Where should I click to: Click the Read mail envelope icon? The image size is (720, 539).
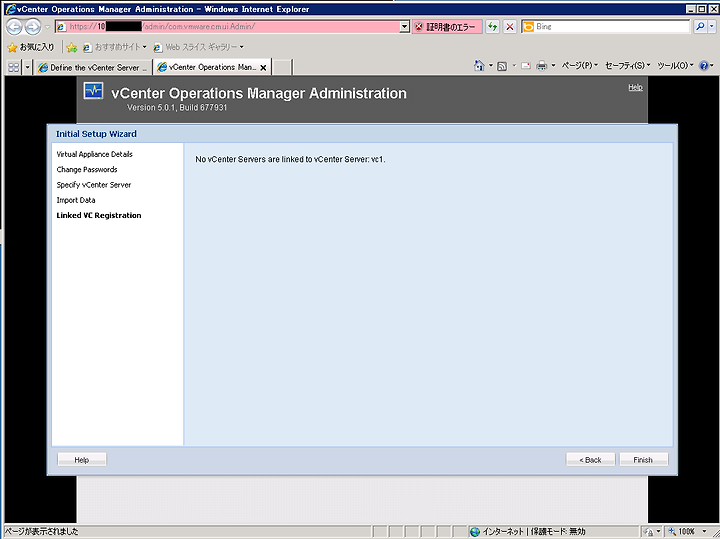click(x=526, y=66)
